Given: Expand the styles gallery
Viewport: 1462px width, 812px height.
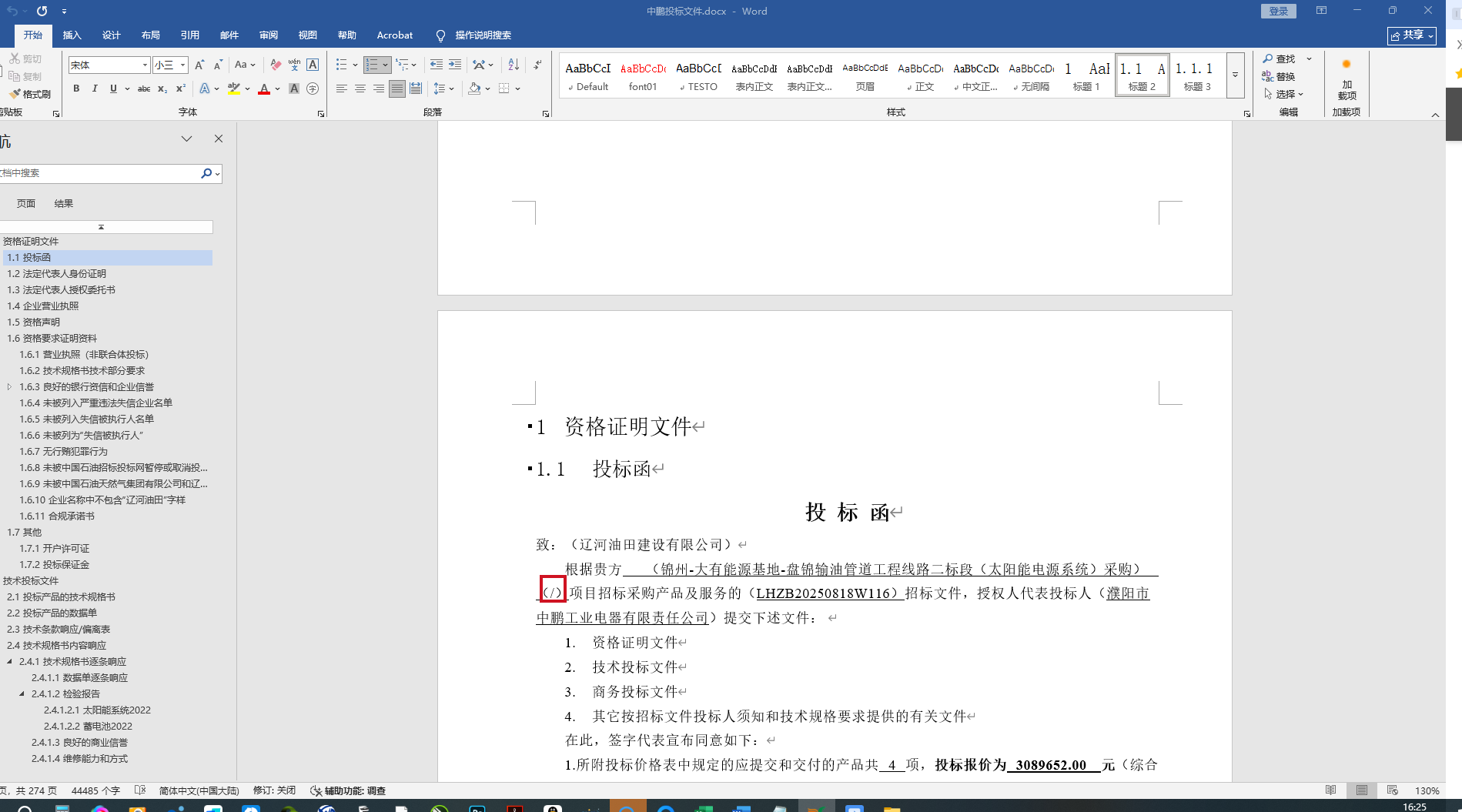Looking at the screenshot, I should tap(1235, 75).
